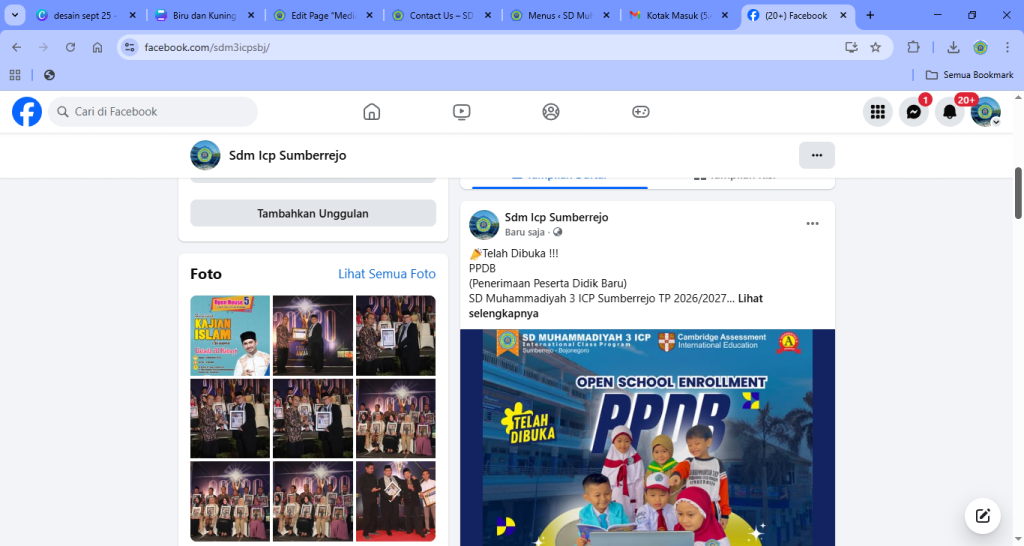Go to Facebook Home feed icon
Viewport: 1024px width, 546px height.
372,112
